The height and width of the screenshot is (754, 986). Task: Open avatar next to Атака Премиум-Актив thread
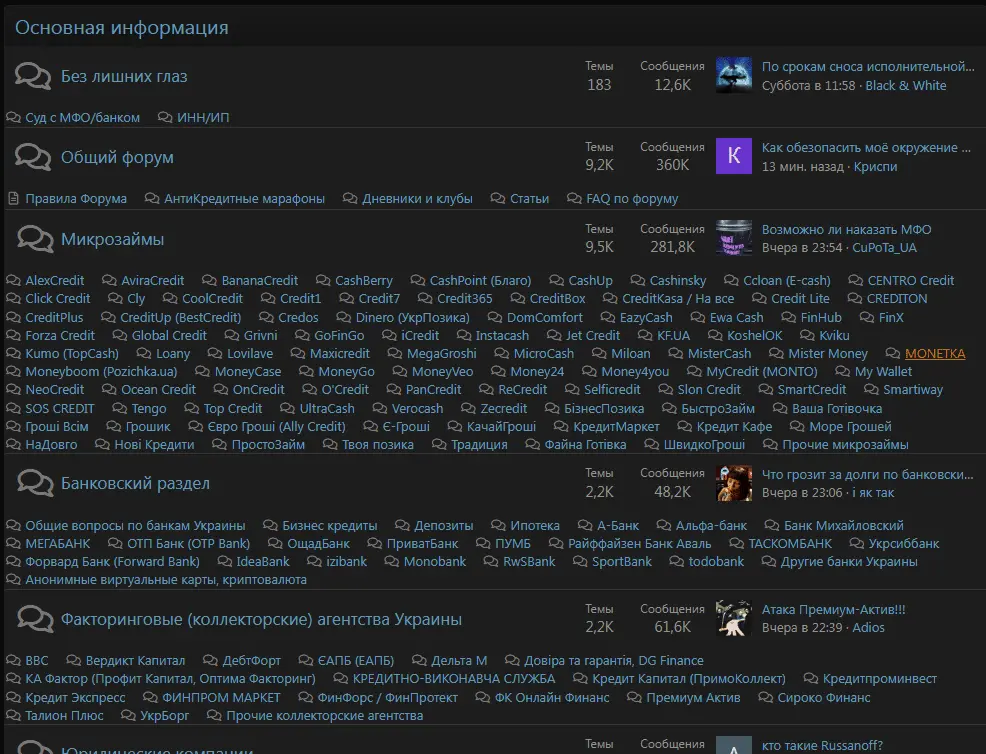point(733,619)
